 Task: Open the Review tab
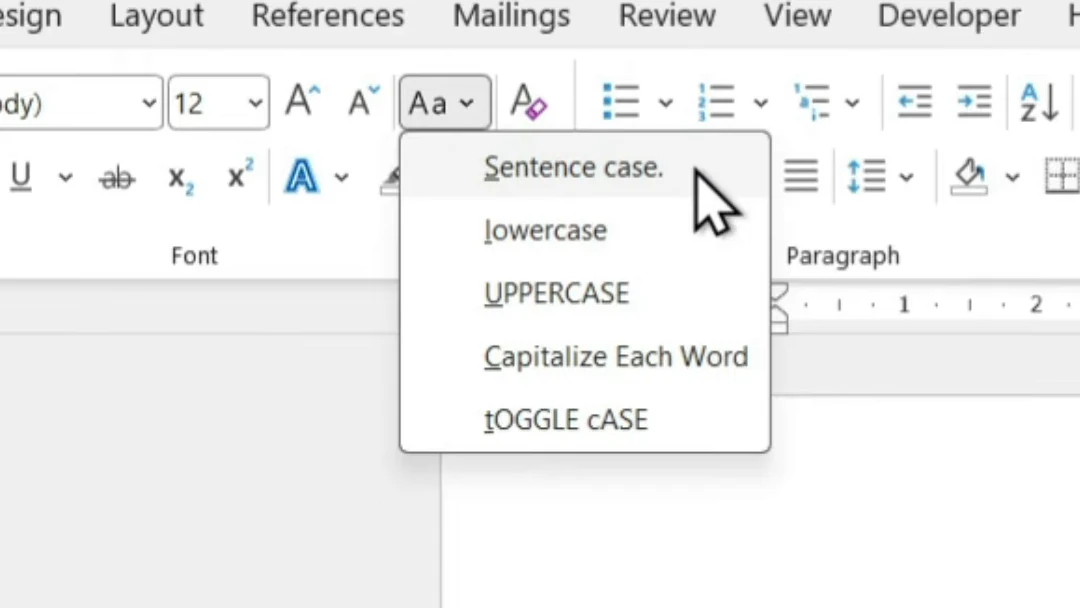(x=667, y=17)
